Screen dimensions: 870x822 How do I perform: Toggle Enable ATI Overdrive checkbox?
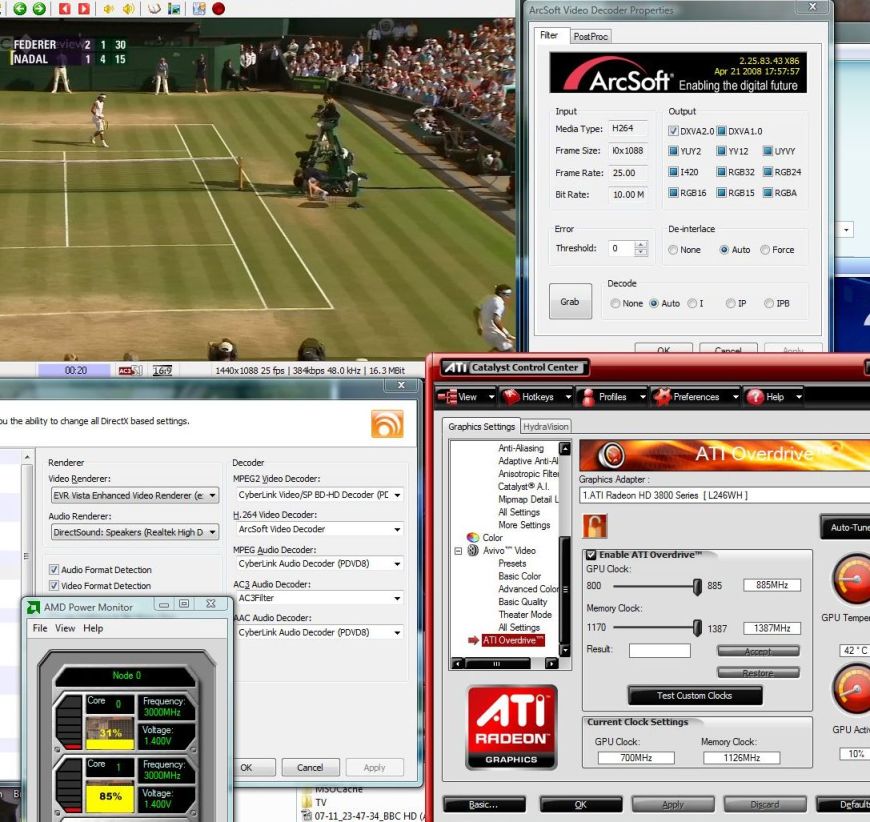tap(591, 554)
